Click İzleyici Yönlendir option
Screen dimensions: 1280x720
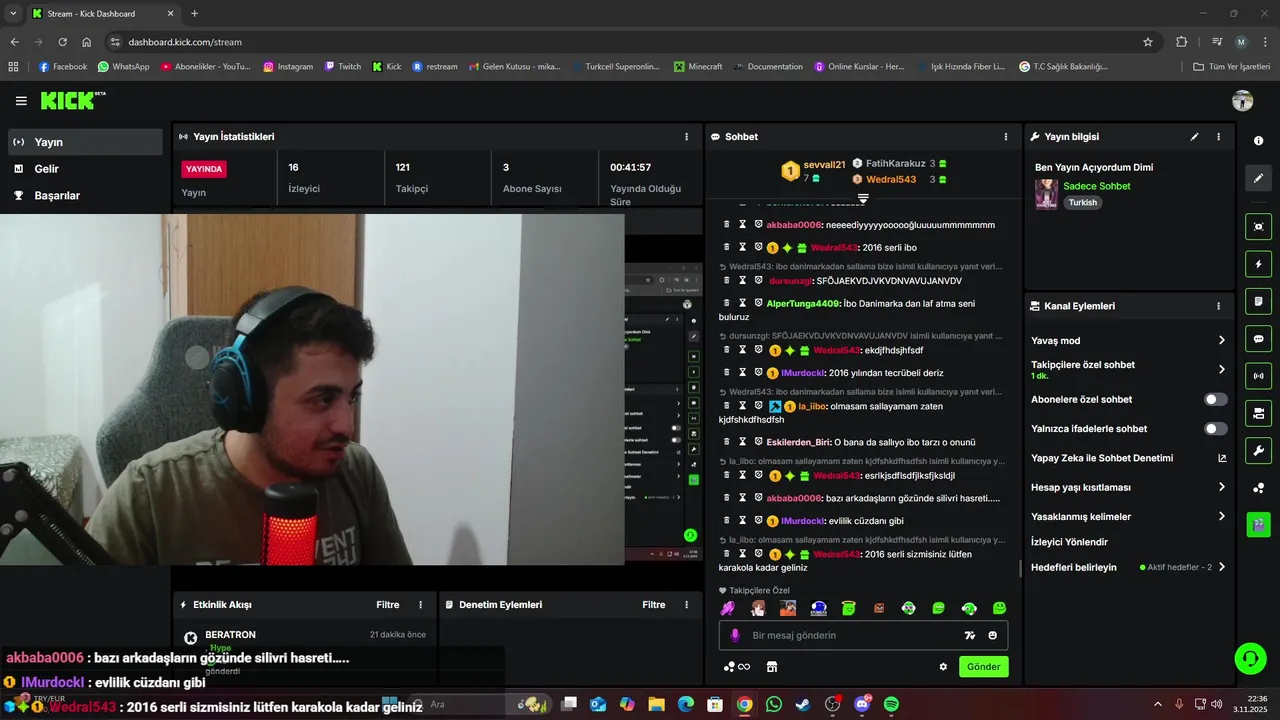coord(1069,542)
